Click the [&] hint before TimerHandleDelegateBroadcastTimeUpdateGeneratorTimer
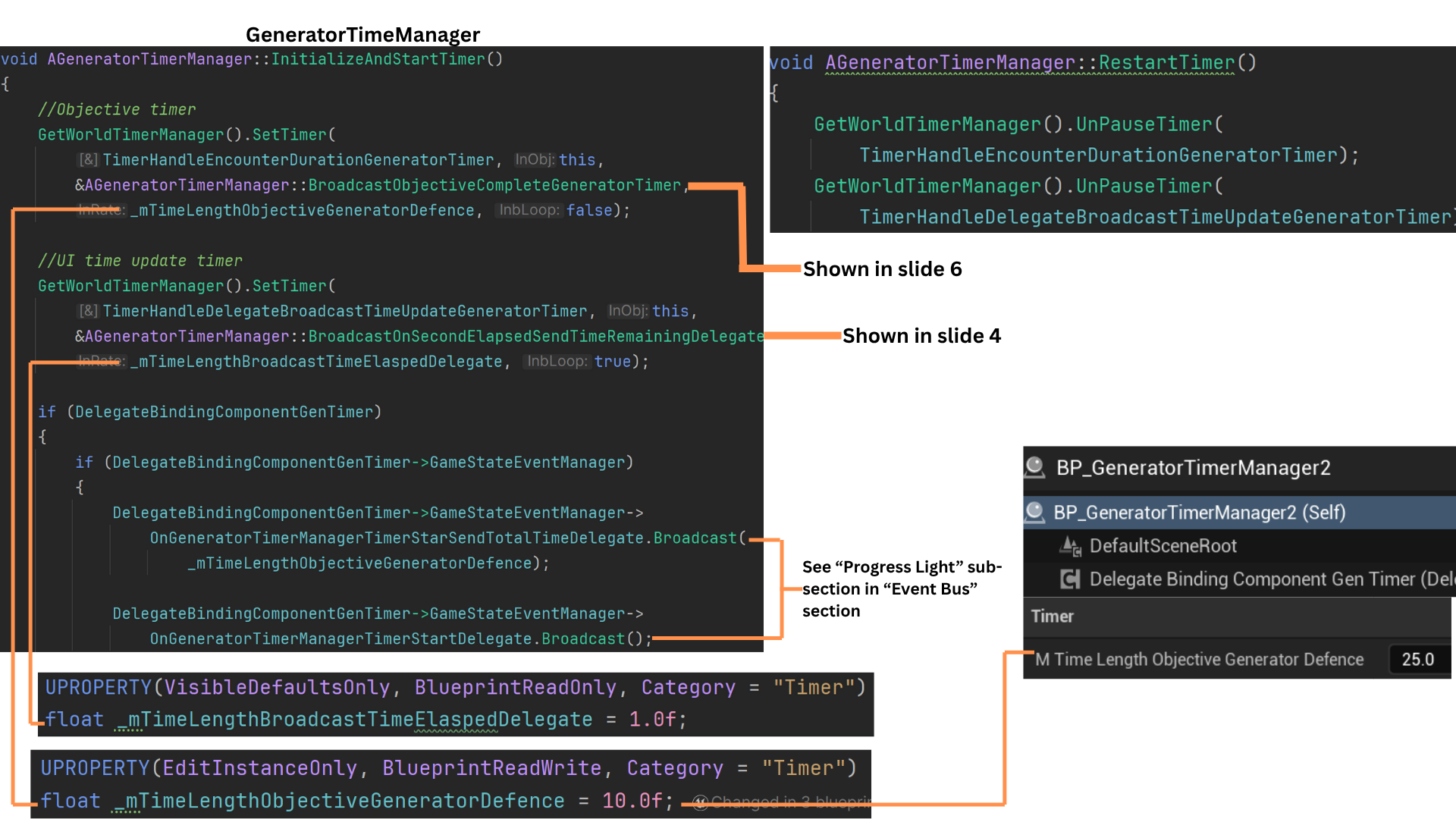The image size is (1456, 819). pos(89,311)
